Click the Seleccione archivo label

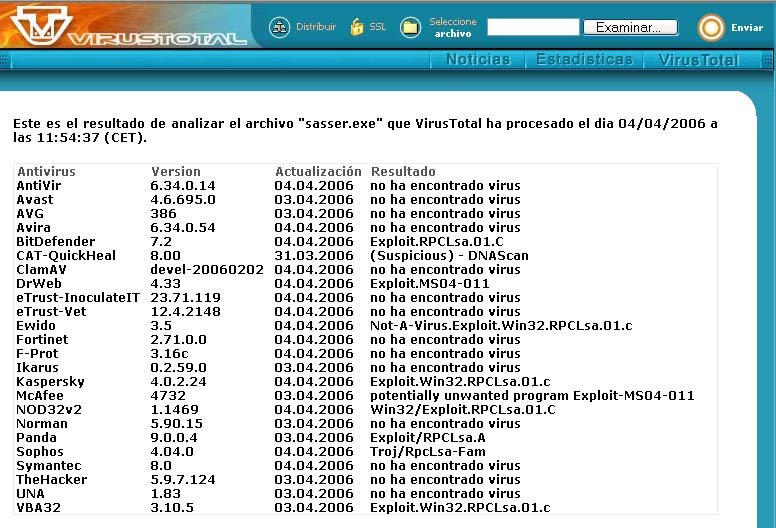tap(453, 27)
